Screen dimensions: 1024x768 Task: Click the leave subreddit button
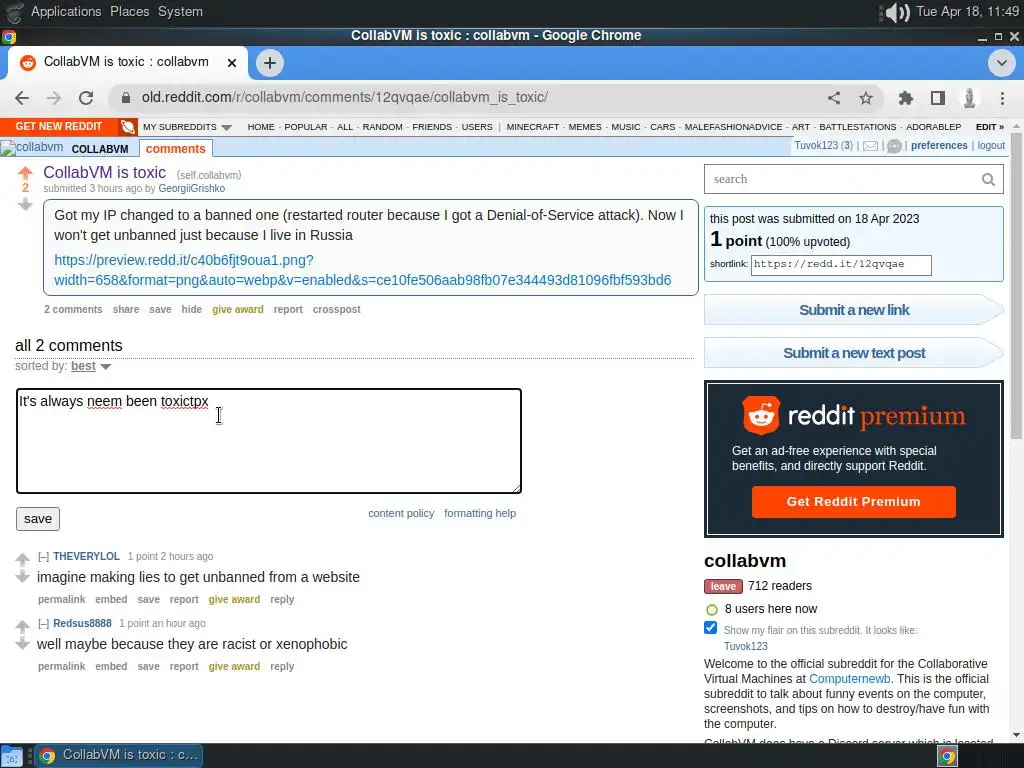(x=723, y=586)
